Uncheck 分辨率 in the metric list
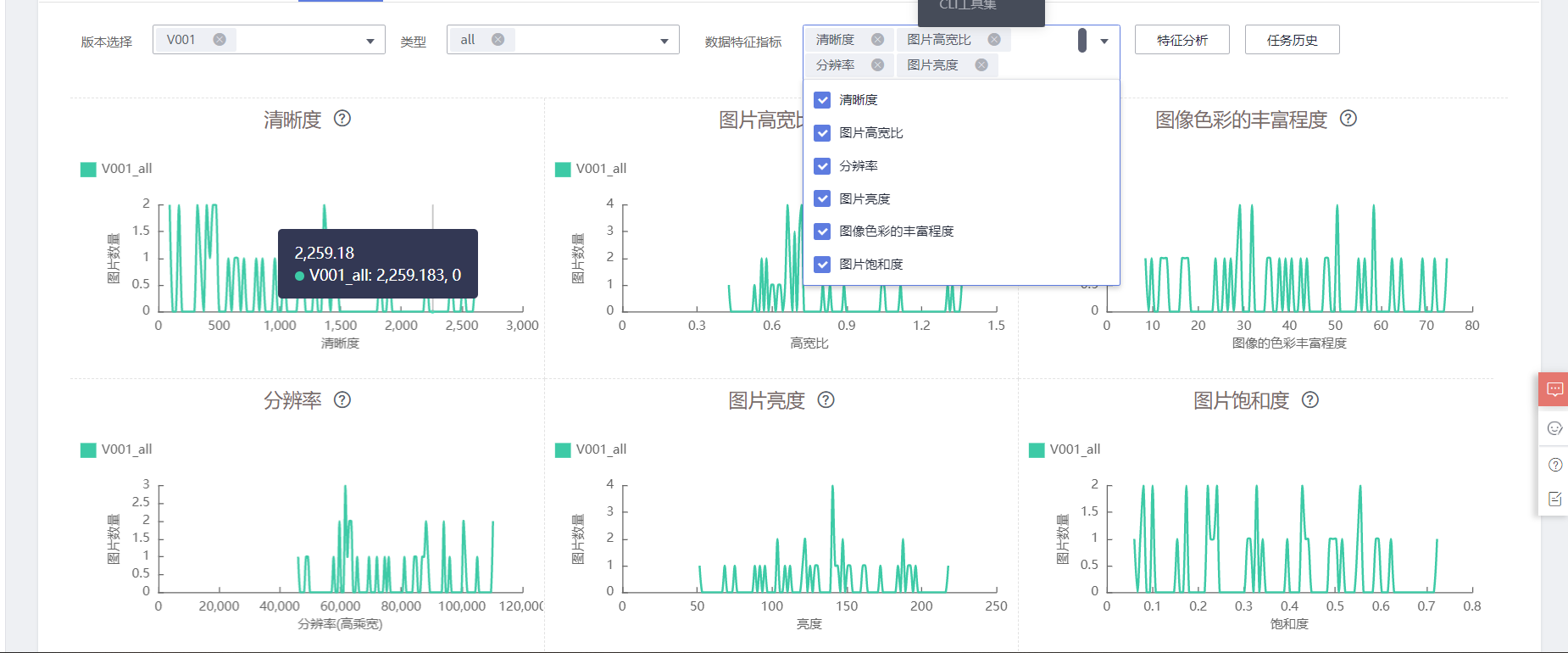1568x653 pixels. tap(822, 166)
